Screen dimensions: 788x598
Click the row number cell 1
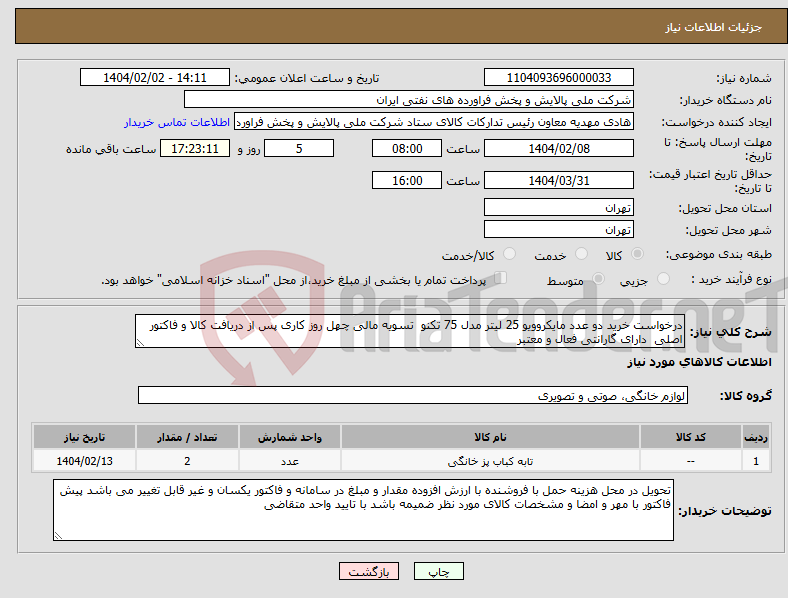click(755, 461)
